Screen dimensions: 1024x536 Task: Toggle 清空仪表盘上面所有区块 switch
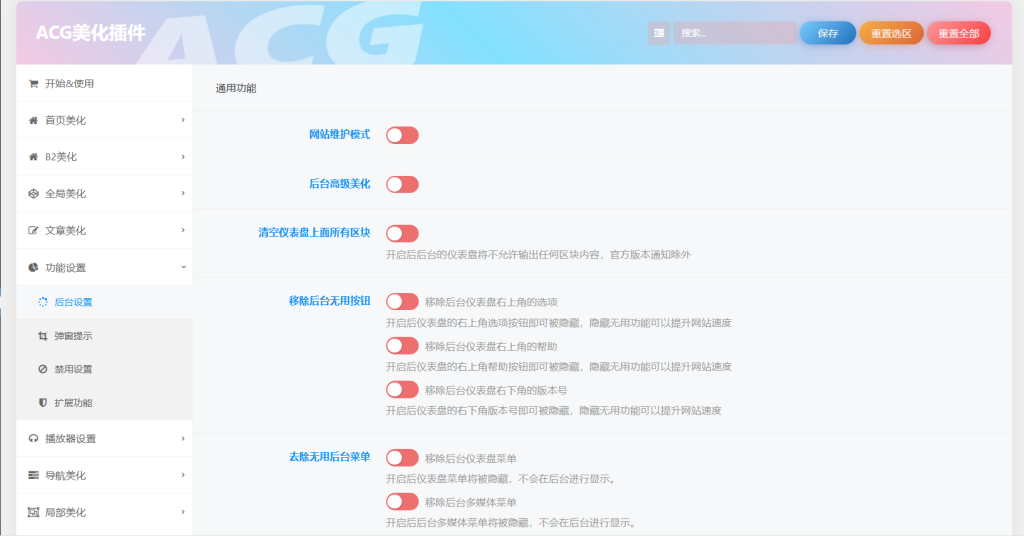[x=402, y=233]
